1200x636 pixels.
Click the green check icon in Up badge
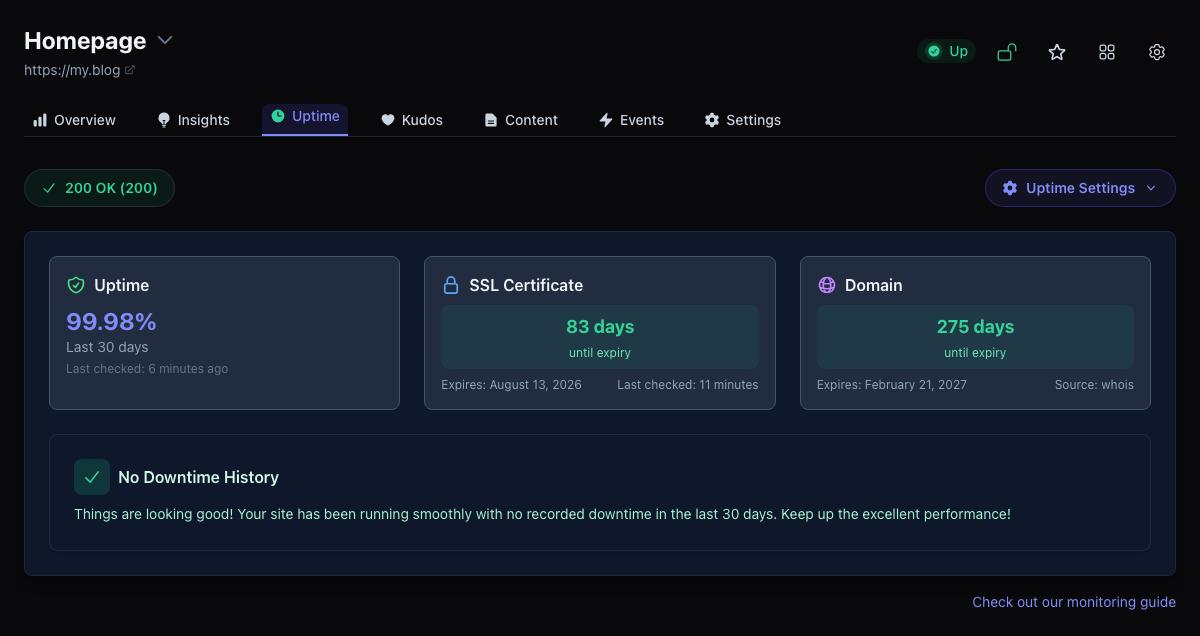tap(934, 51)
